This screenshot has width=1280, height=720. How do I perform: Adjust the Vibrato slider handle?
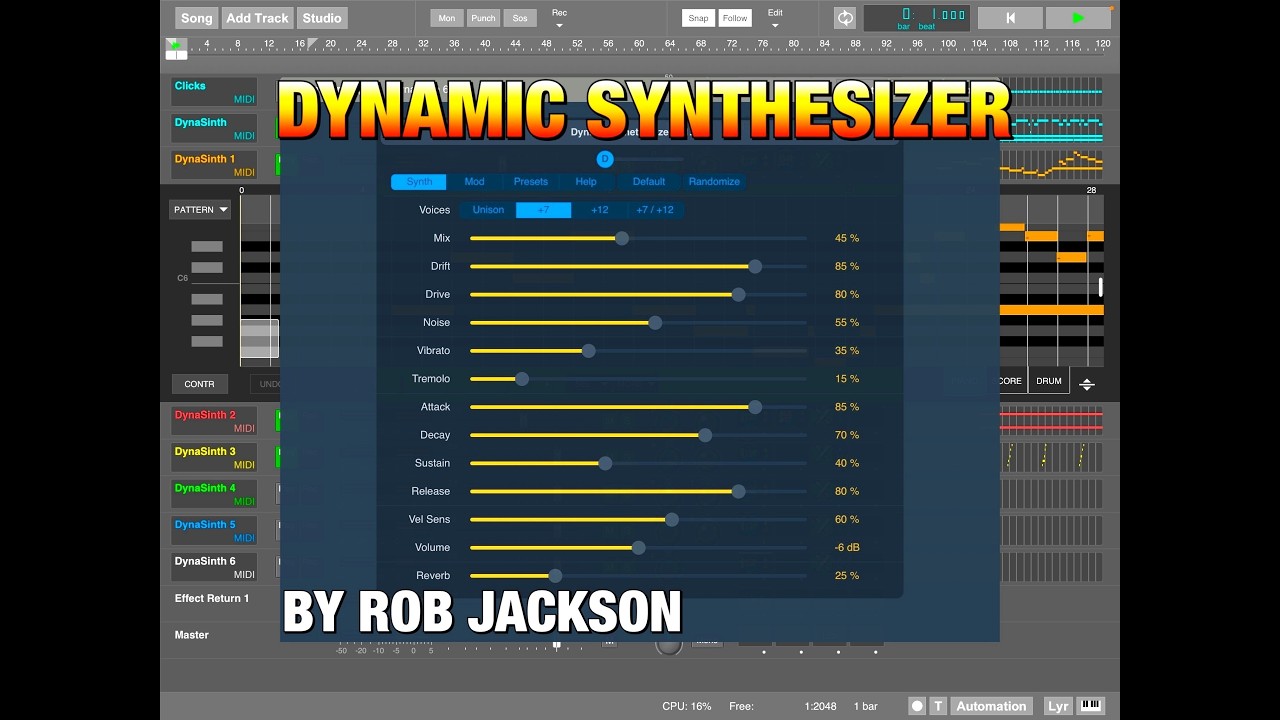click(x=589, y=350)
